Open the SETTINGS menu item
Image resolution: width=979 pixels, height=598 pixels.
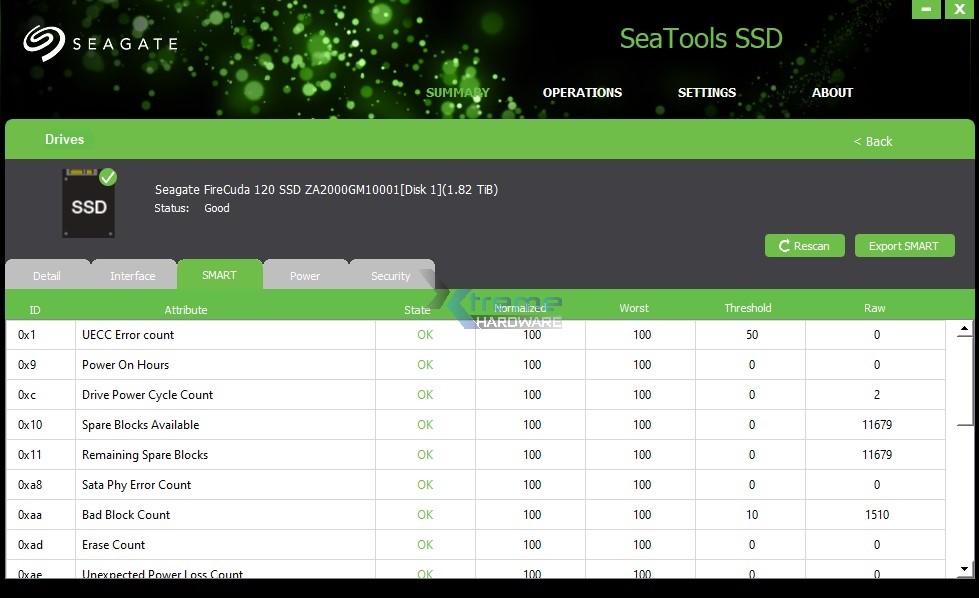click(x=706, y=92)
